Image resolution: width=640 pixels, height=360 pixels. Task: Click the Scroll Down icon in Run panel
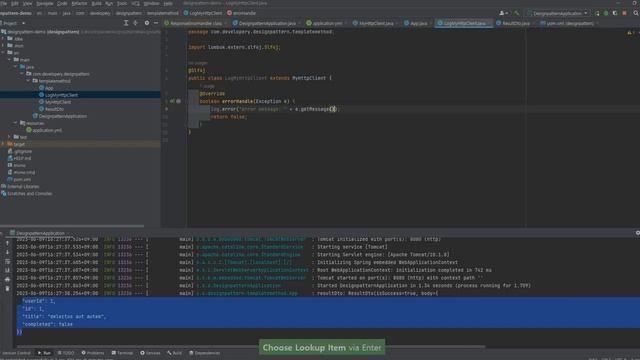7,252
